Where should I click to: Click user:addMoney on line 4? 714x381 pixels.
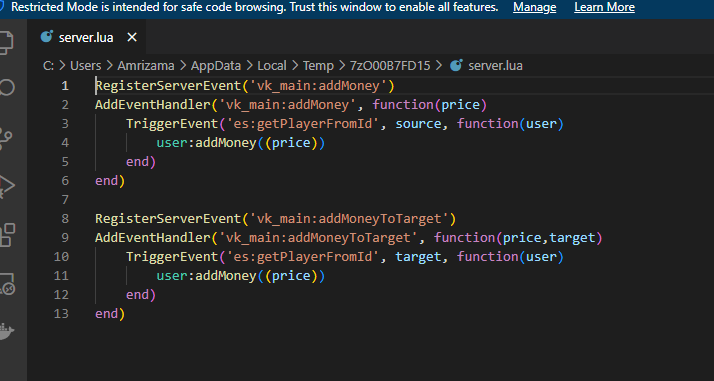[206, 143]
